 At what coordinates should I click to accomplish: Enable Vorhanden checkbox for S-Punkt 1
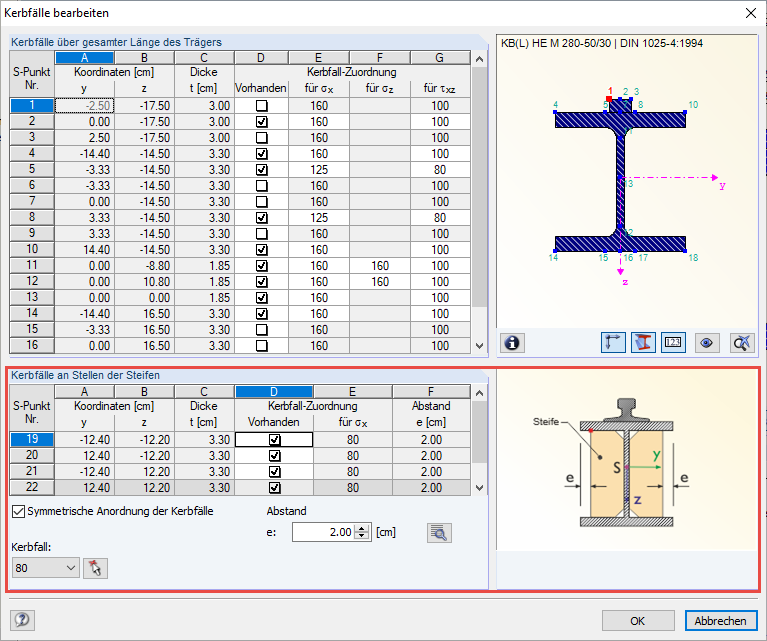(x=262, y=106)
